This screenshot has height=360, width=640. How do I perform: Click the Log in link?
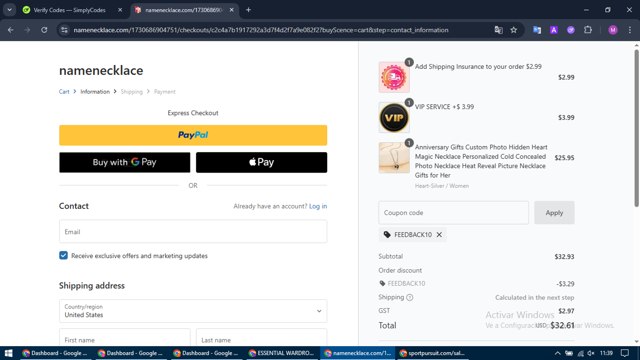click(318, 206)
